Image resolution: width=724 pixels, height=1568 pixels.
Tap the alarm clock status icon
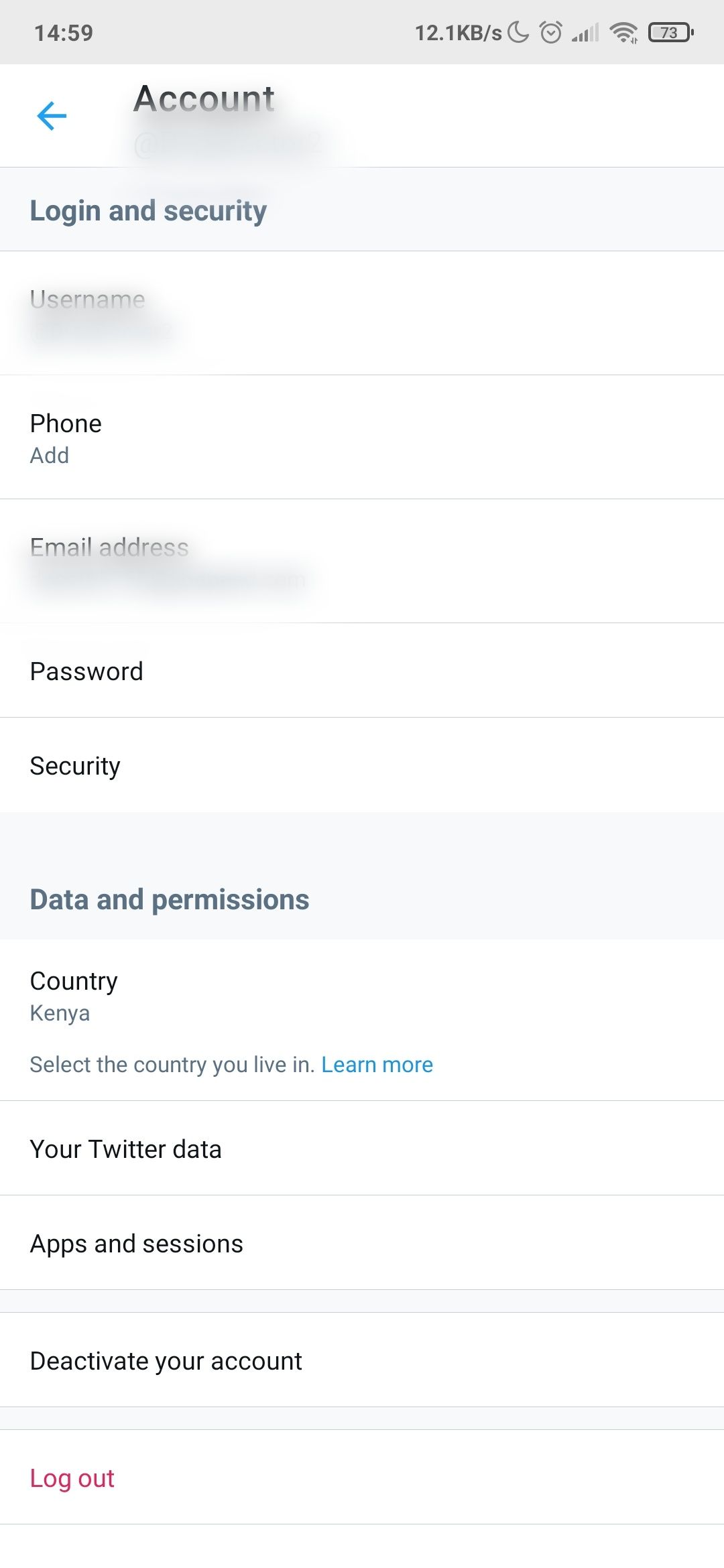(x=550, y=32)
